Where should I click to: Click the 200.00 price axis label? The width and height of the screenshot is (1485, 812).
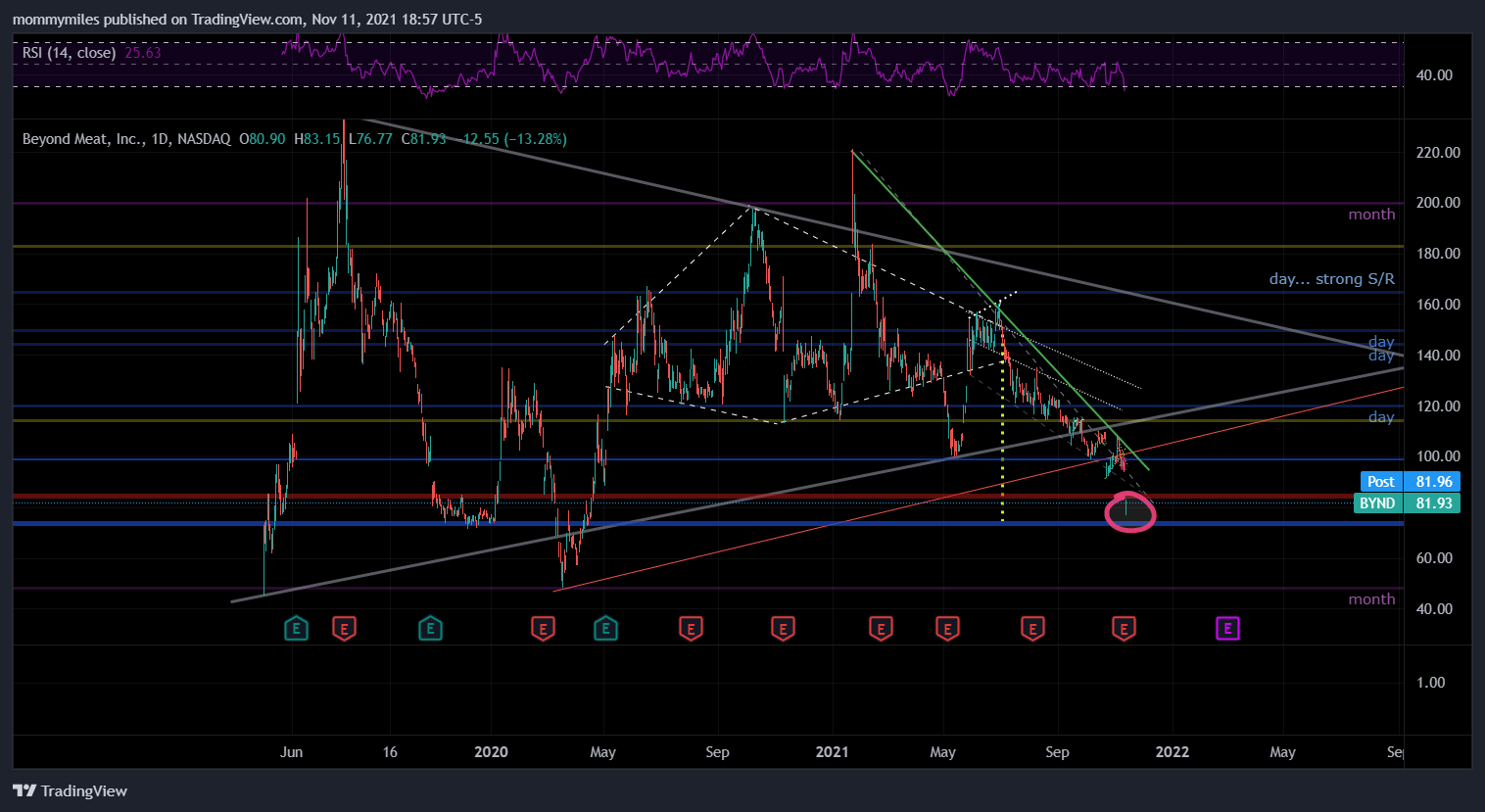(1438, 203)
